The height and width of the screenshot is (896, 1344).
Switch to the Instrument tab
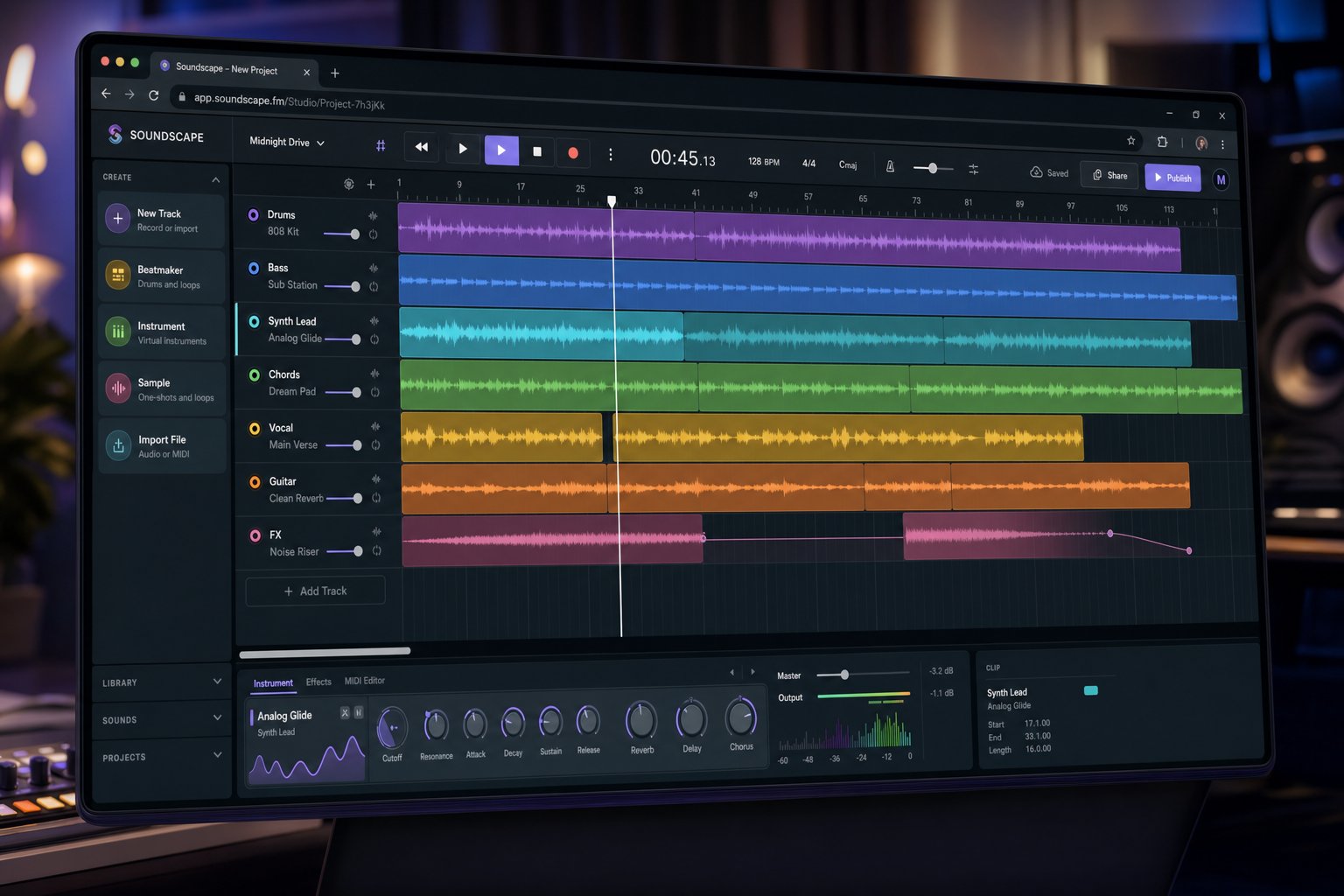[x=273, y=683]
